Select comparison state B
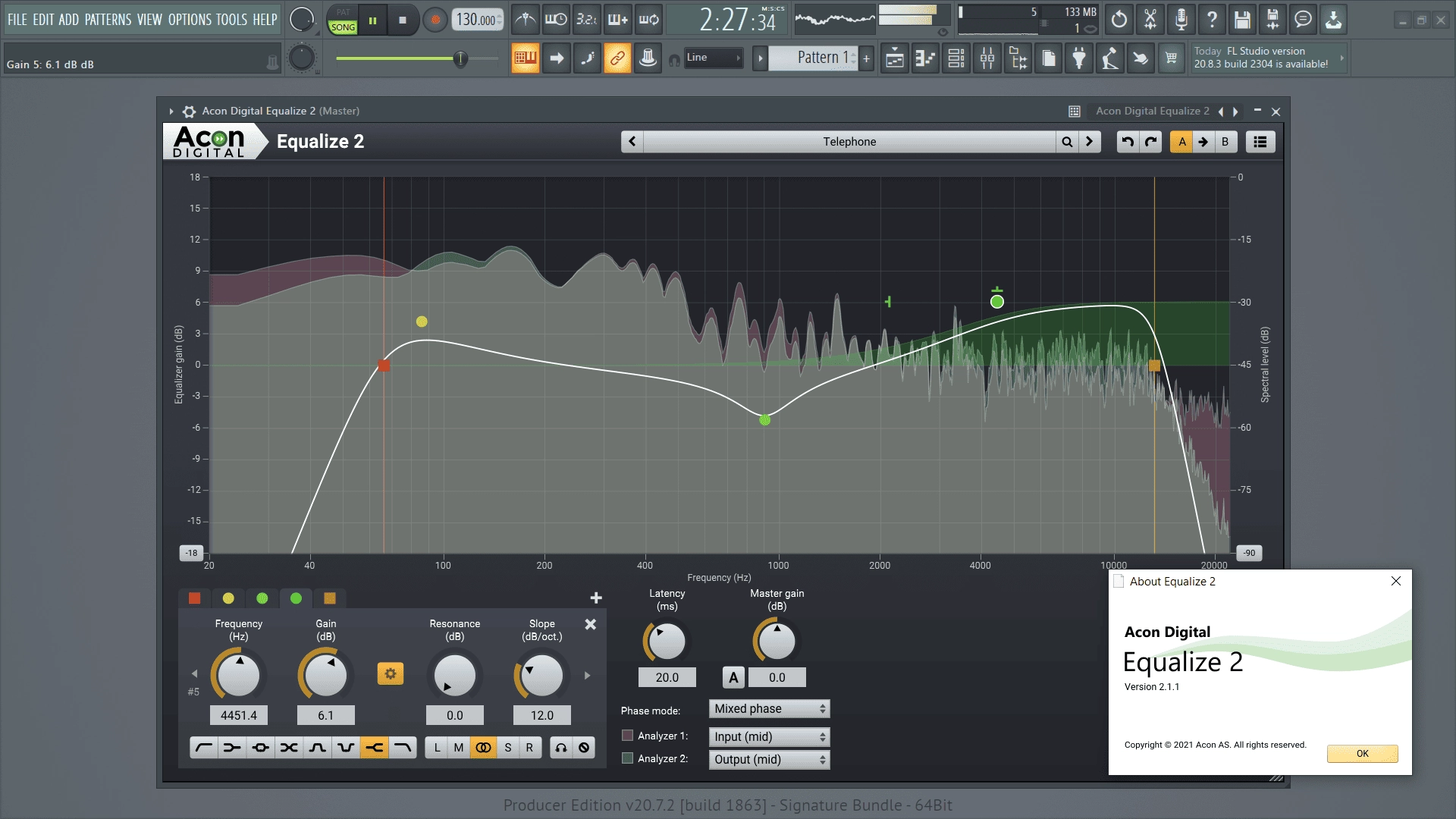The width and height of the screenshot is (1456, 819). tap(1225, 142)
